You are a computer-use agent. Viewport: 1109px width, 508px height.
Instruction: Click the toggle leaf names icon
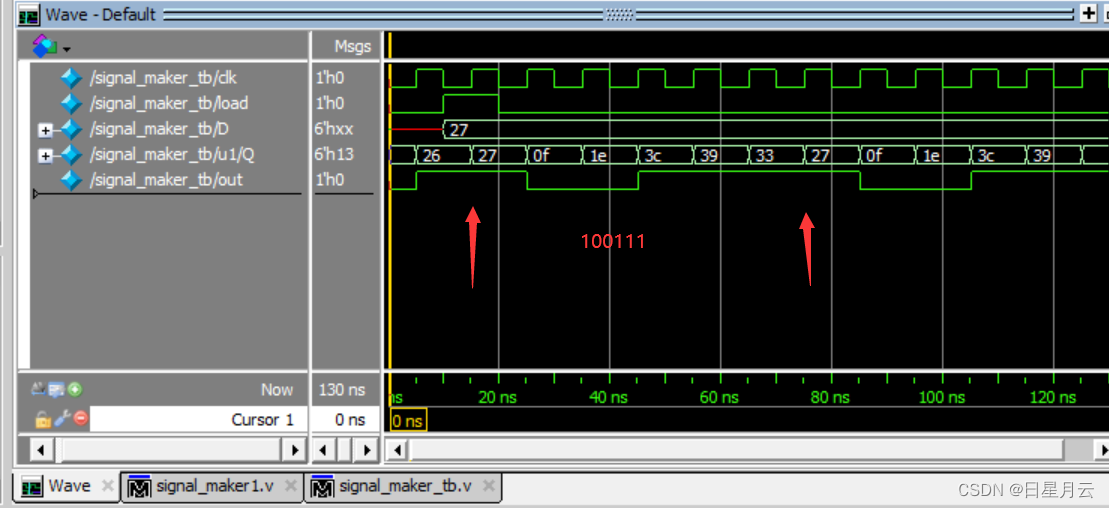pyautogui.click(x=38, y=389)
